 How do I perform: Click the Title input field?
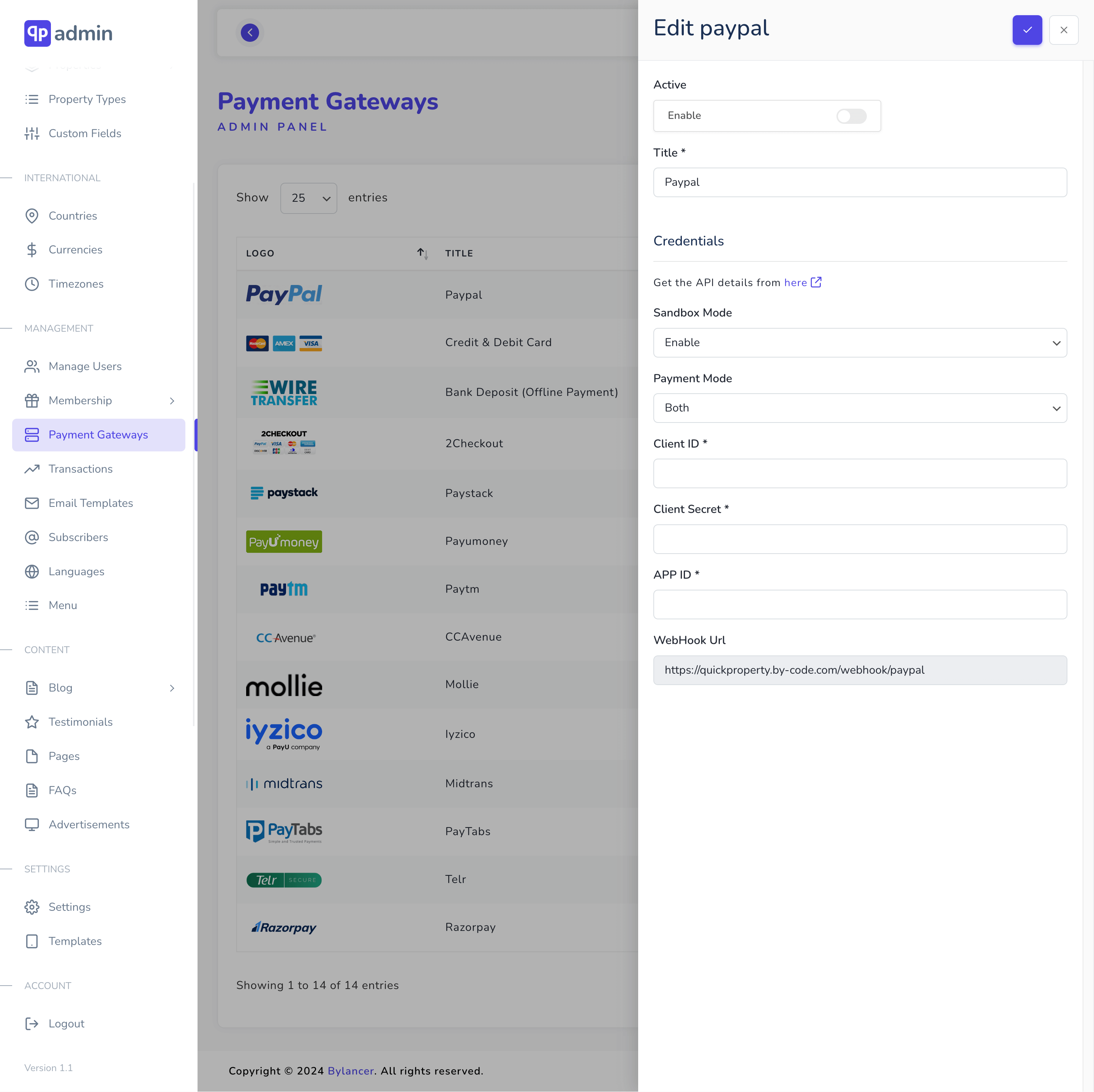[860, 182]
